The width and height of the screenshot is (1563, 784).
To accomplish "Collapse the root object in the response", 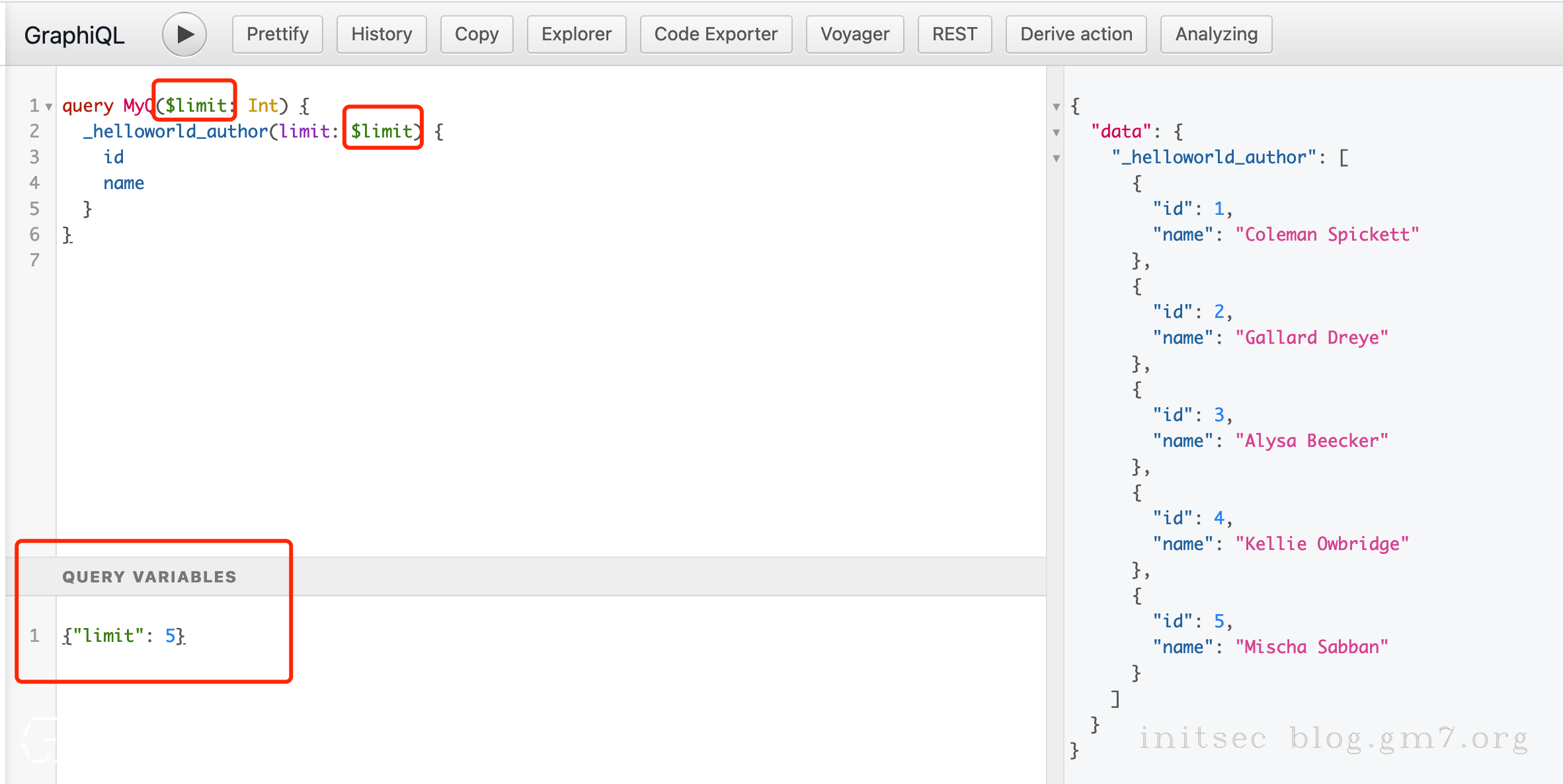I will (1057, 106).
